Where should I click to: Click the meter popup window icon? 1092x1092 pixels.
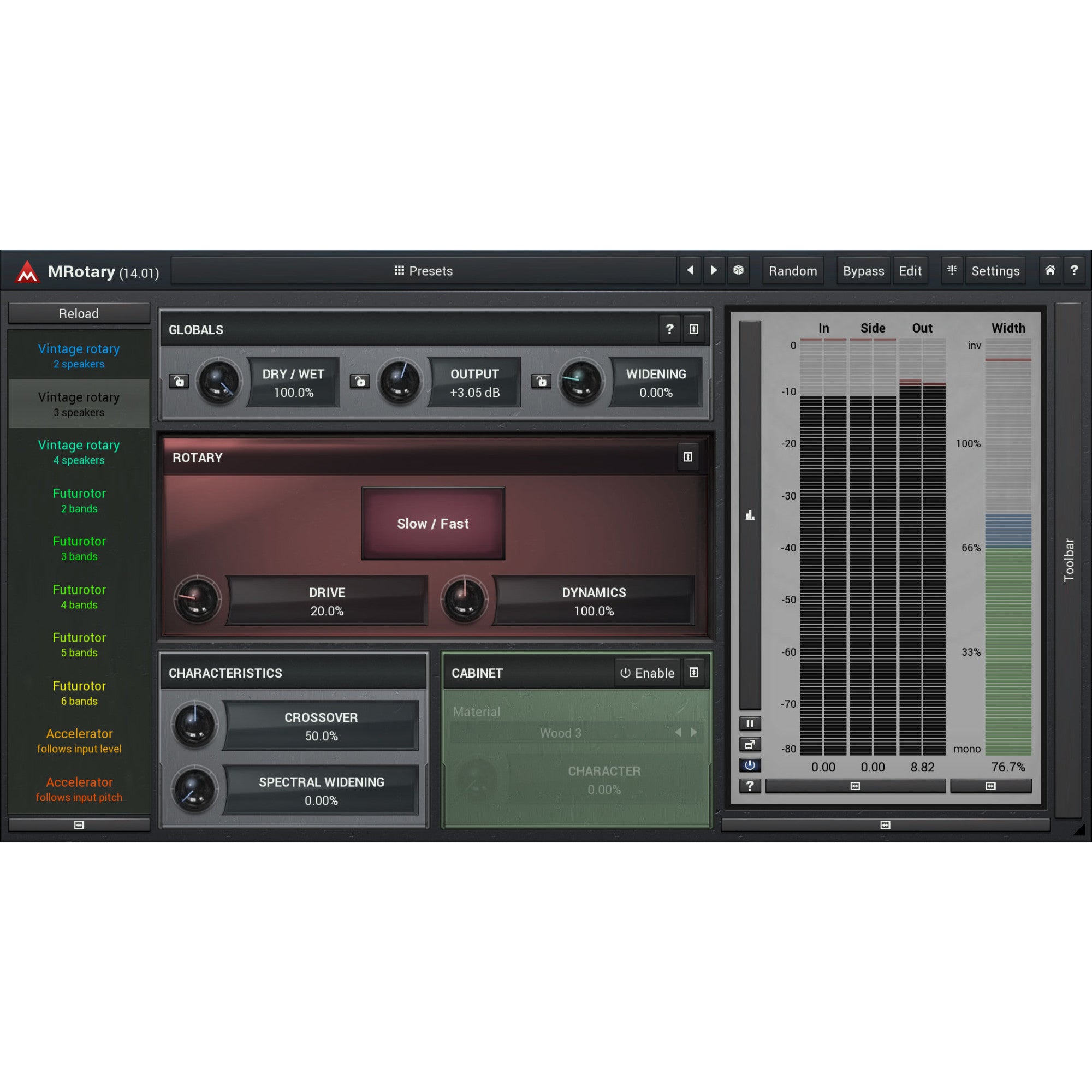[x=750, y=744]
